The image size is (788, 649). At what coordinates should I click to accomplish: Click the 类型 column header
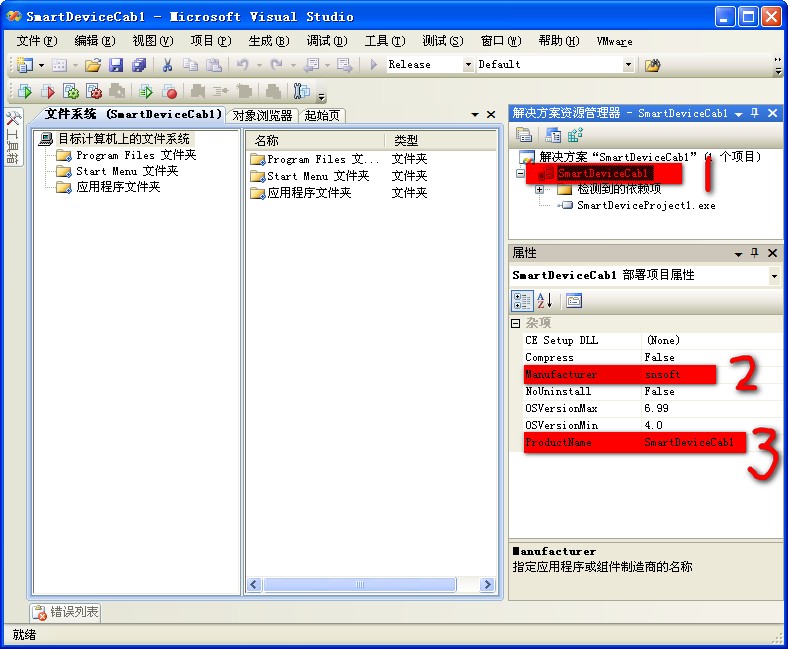[x=441, y=140]
